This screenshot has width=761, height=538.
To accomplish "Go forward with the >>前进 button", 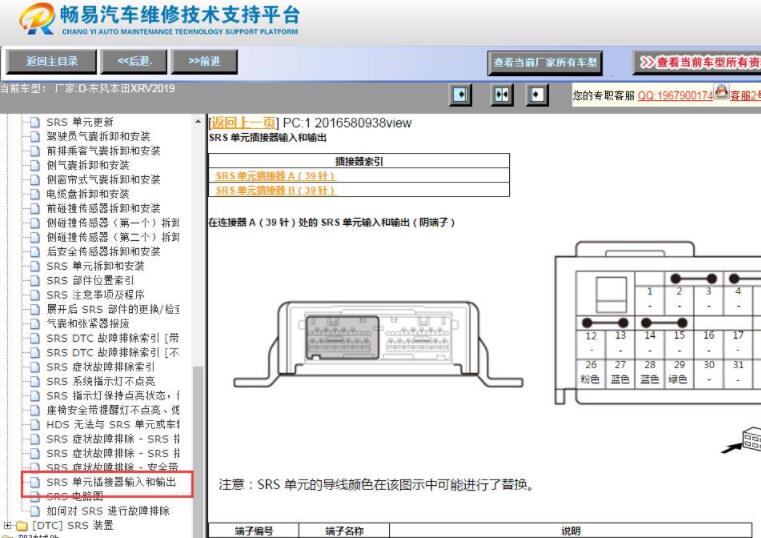I will pyautogui.click(x=204, y=62).
